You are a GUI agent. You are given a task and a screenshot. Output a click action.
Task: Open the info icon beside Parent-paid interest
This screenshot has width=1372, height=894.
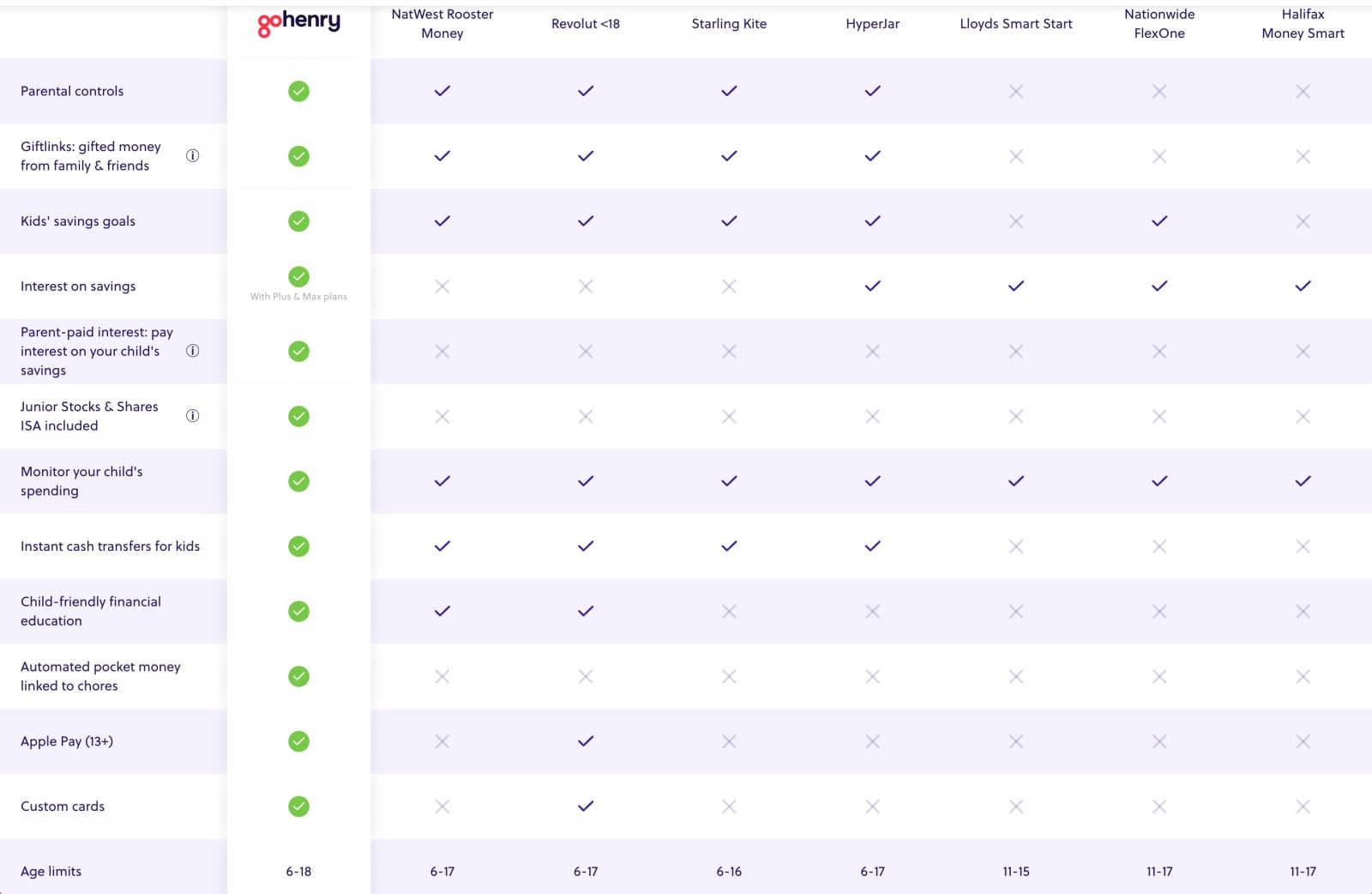(193, 351)
